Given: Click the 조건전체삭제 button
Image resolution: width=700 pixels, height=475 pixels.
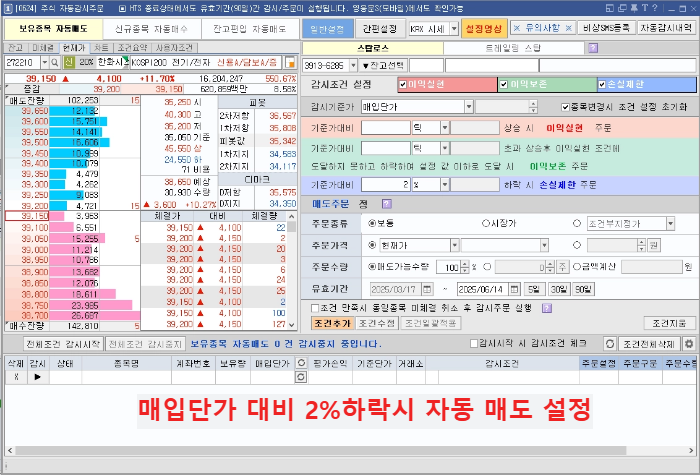Looking at the screenshot, I should point(649,344).
